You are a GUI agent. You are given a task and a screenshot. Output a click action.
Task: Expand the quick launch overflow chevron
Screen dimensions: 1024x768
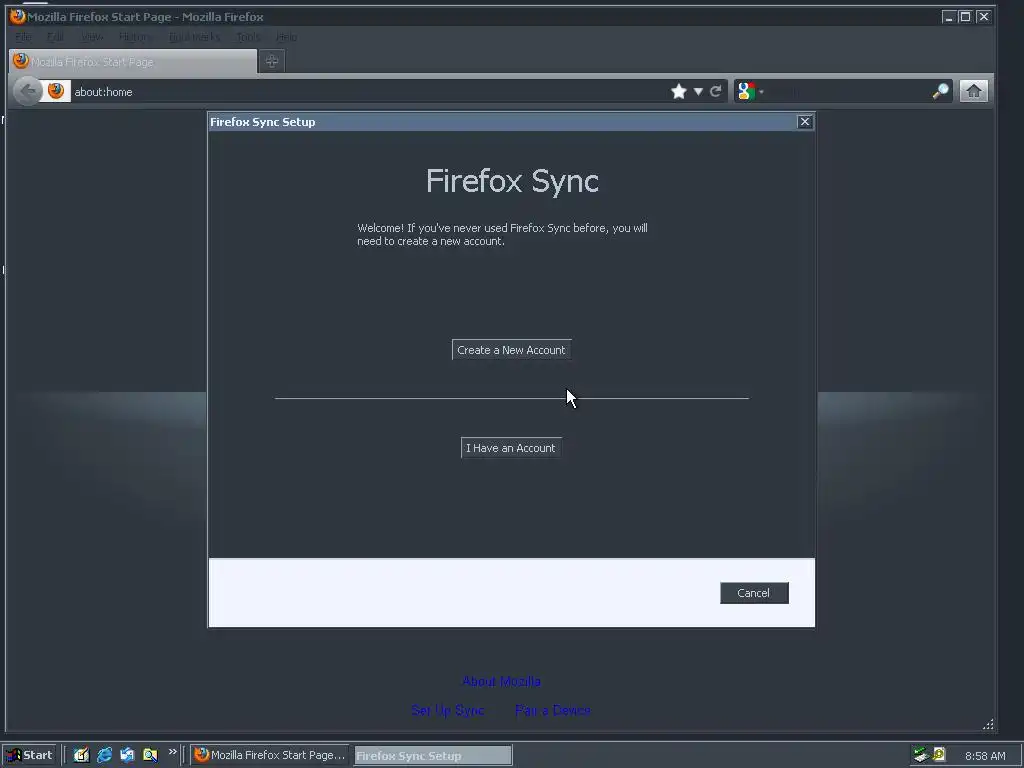tap(172, 752)
